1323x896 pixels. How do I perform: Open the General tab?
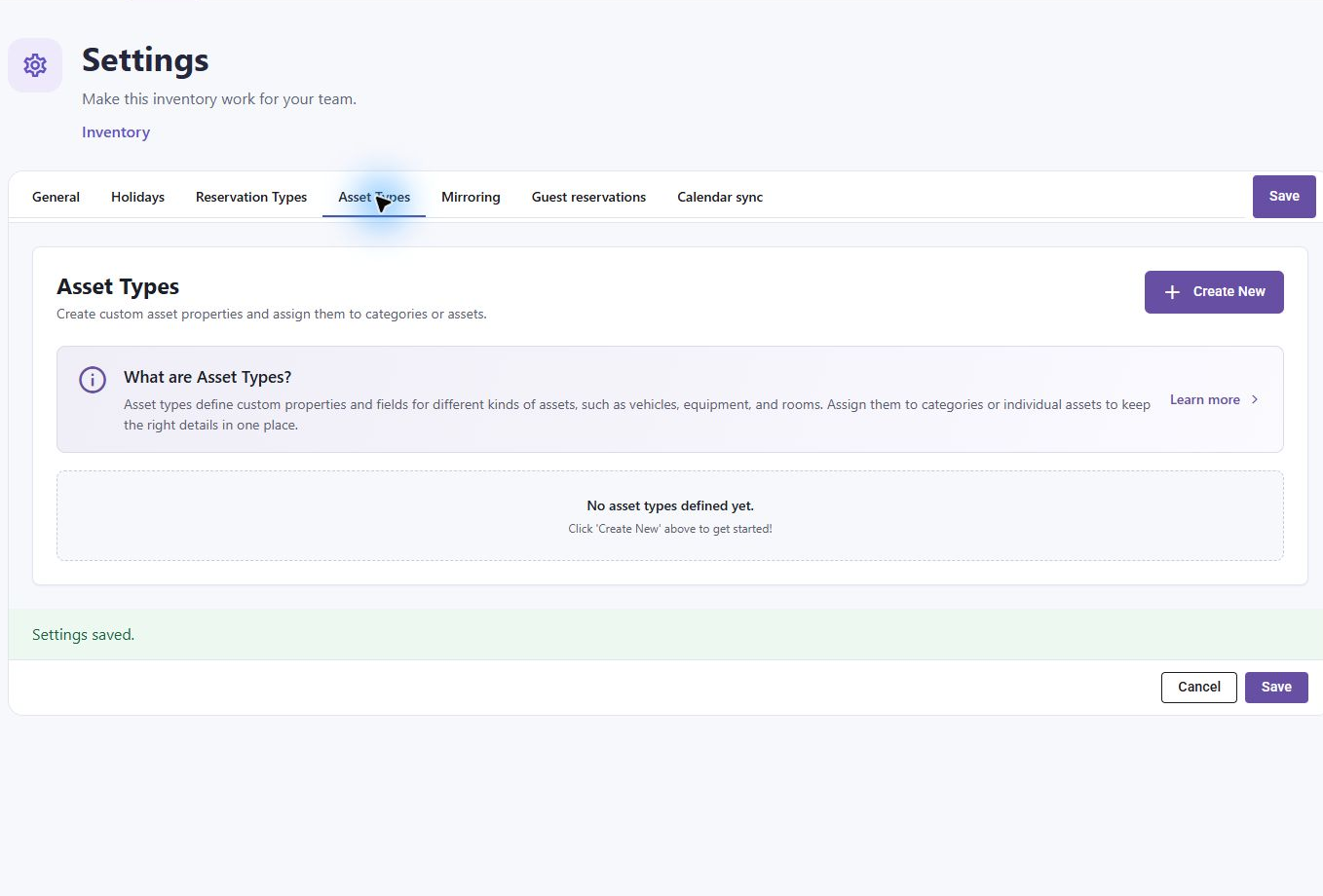coord(56,197)
